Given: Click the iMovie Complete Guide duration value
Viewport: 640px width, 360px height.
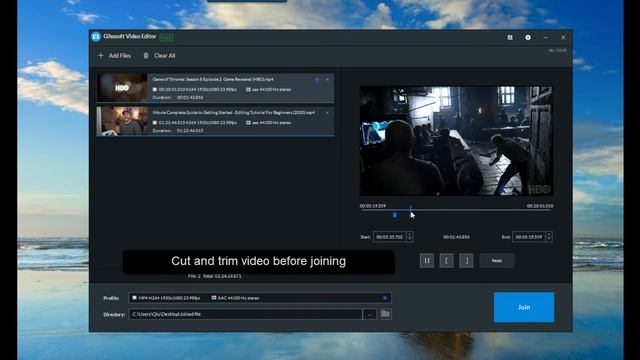Looking at the screenshot, I should tap(190, 131).
